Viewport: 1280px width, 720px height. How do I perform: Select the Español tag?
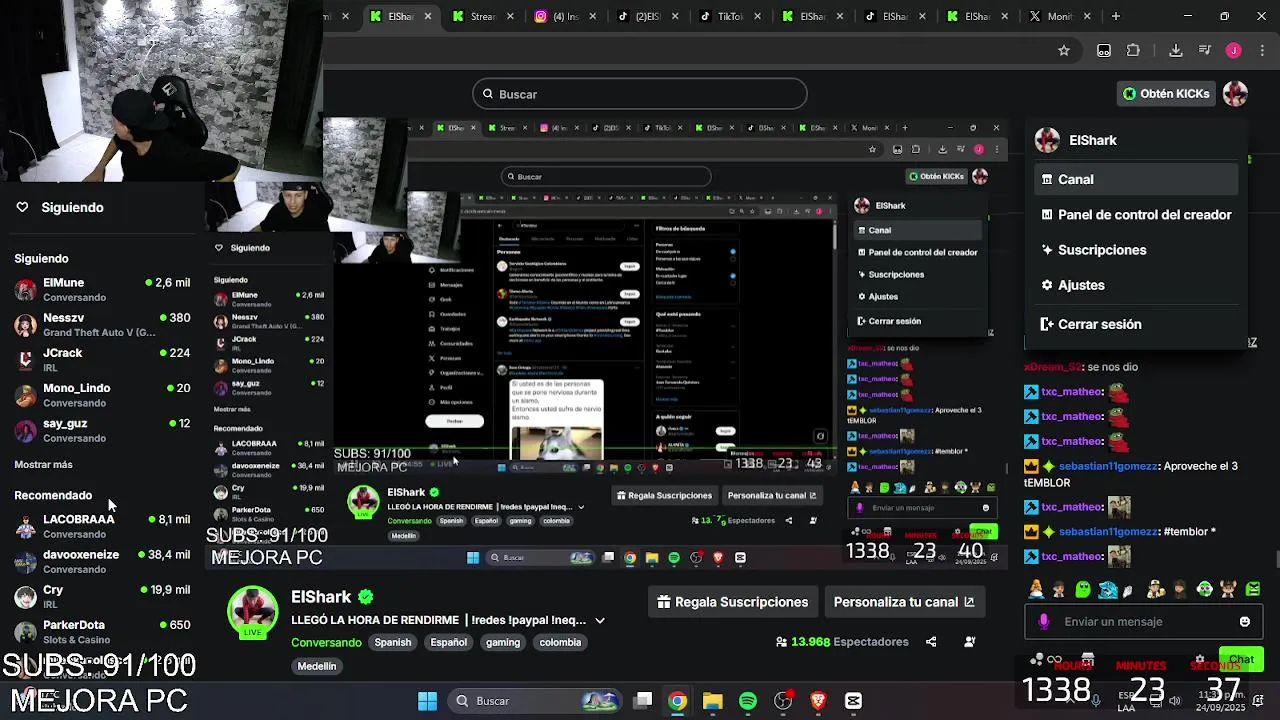pyautogui.click(x=449, y=642)
